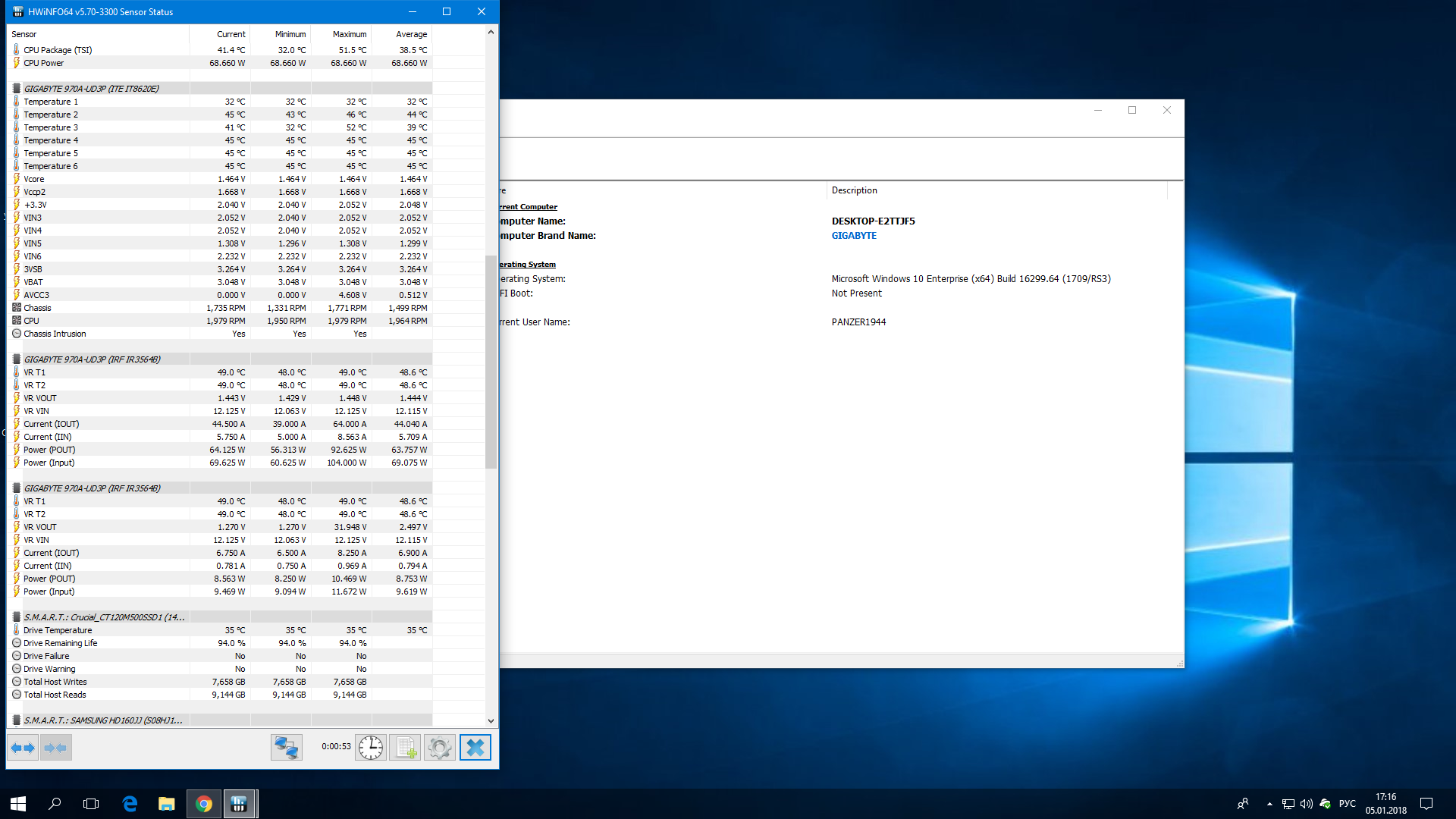Select the S.M.A.R.T. Crucial CT120M500SSD1 group row
This screenshot has height=819, width=1456.
point(104,617)
